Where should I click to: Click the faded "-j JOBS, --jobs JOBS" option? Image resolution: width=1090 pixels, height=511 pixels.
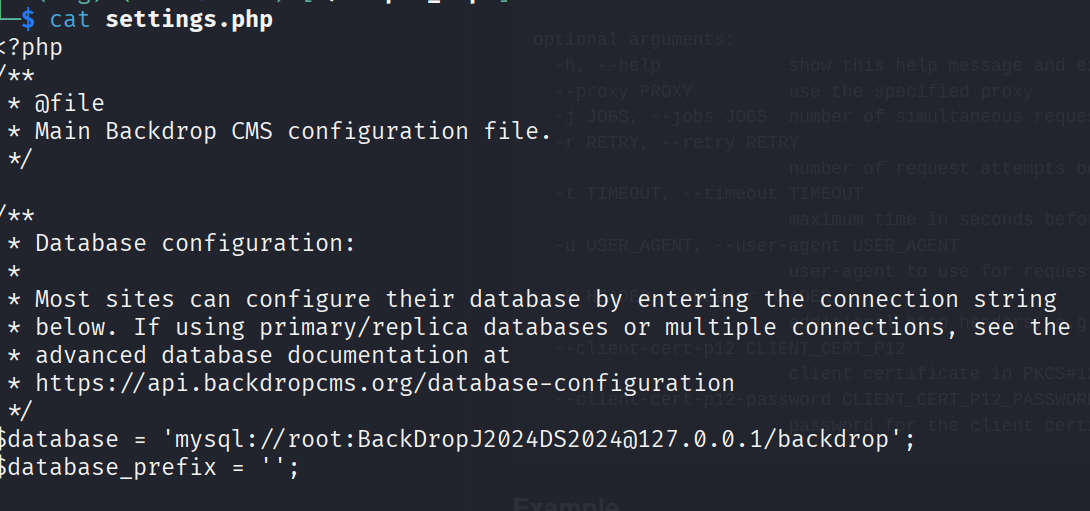coord(661,117)
